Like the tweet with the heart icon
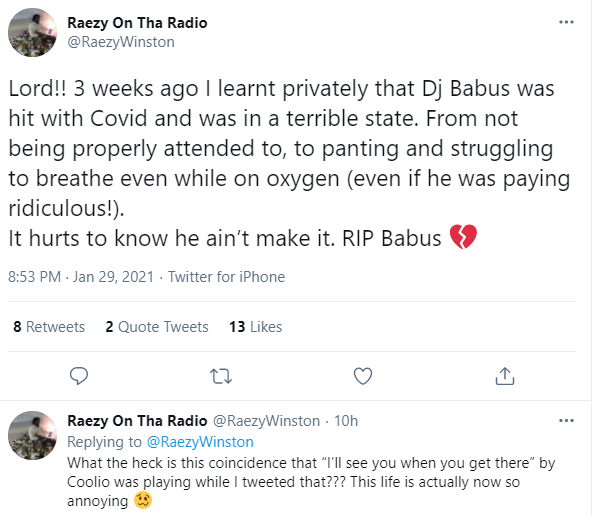Viewport: 600px width, 515px height. point(364,376)
